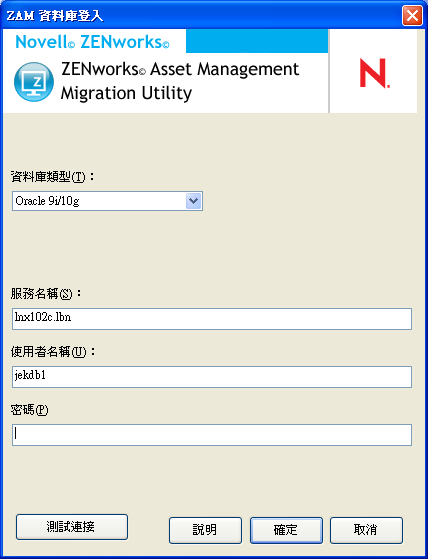Click the 資料庫類型(T) label
This screenshot has height=559, width=428.
point(53,177)
